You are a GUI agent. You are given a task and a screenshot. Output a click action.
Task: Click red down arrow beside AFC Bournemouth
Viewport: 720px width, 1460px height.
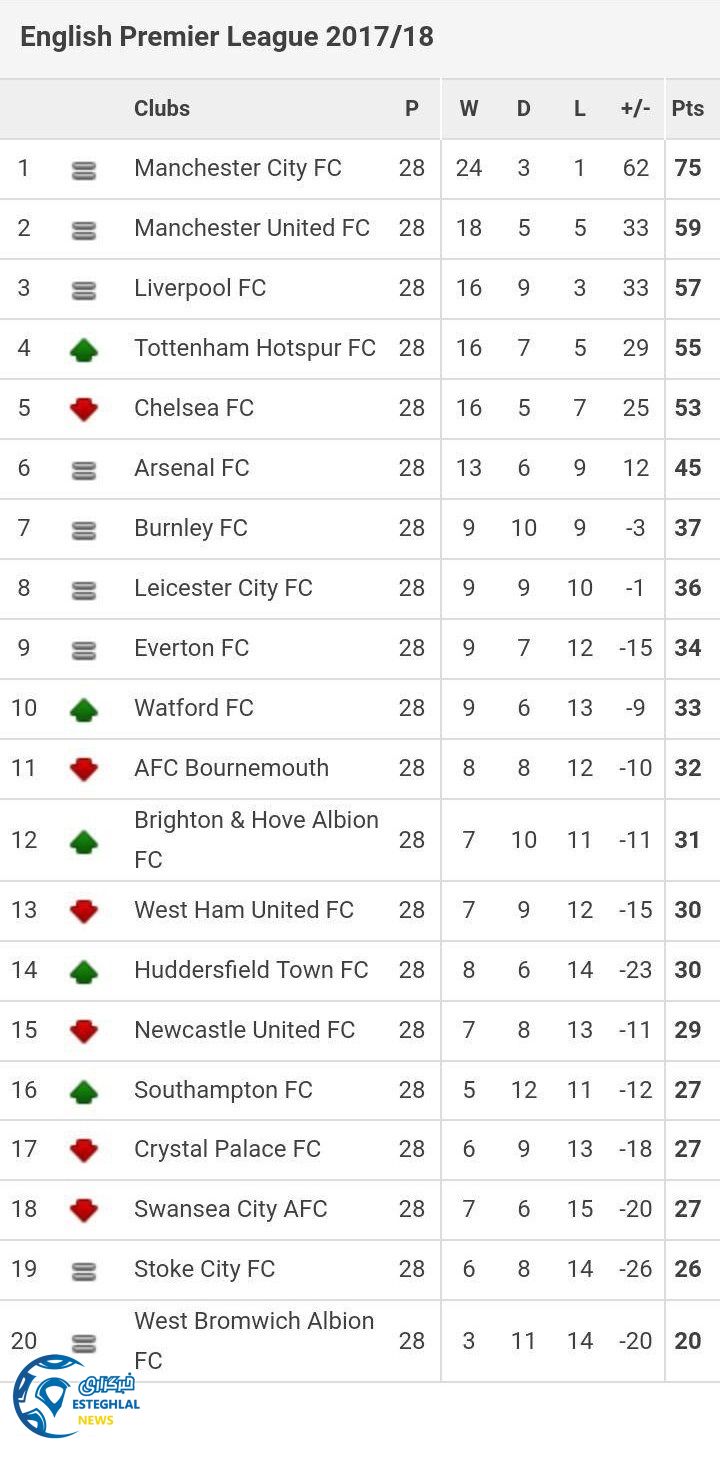tap(84, 769)
